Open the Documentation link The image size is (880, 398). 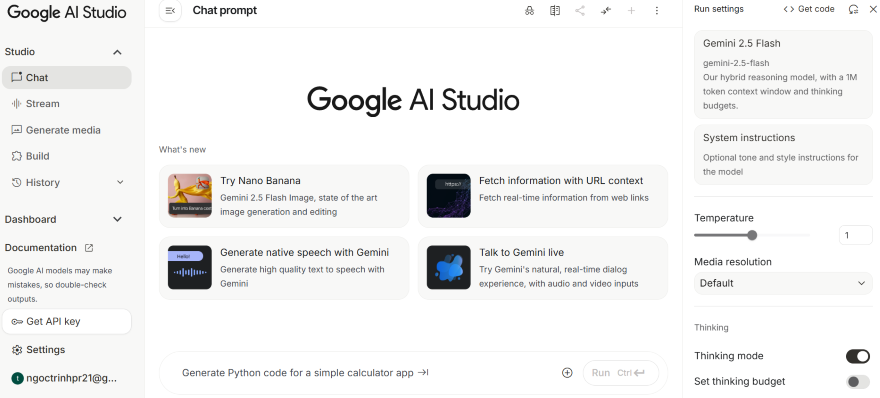(x=49, y=248)
